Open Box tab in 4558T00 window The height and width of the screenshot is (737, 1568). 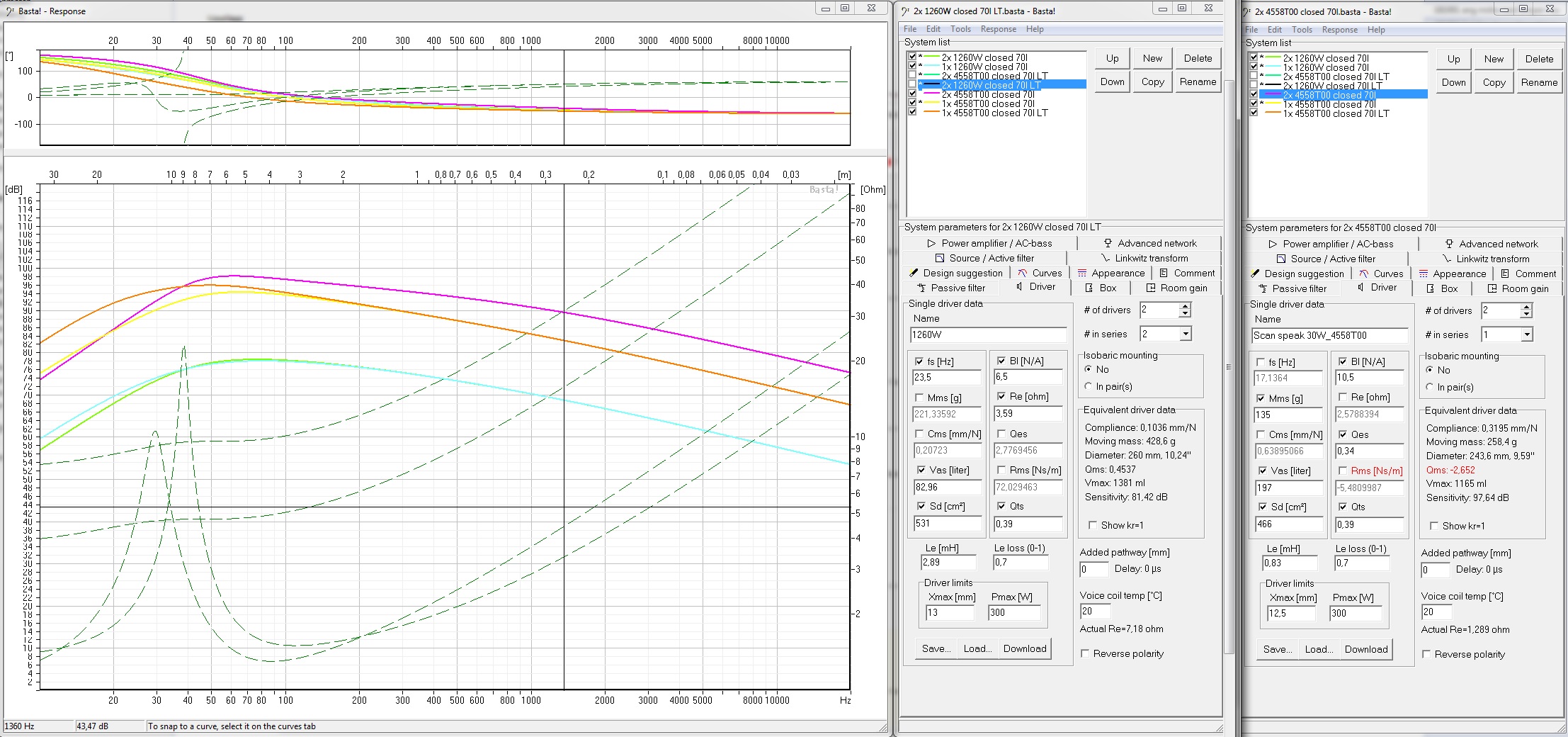pos(1442,288)
